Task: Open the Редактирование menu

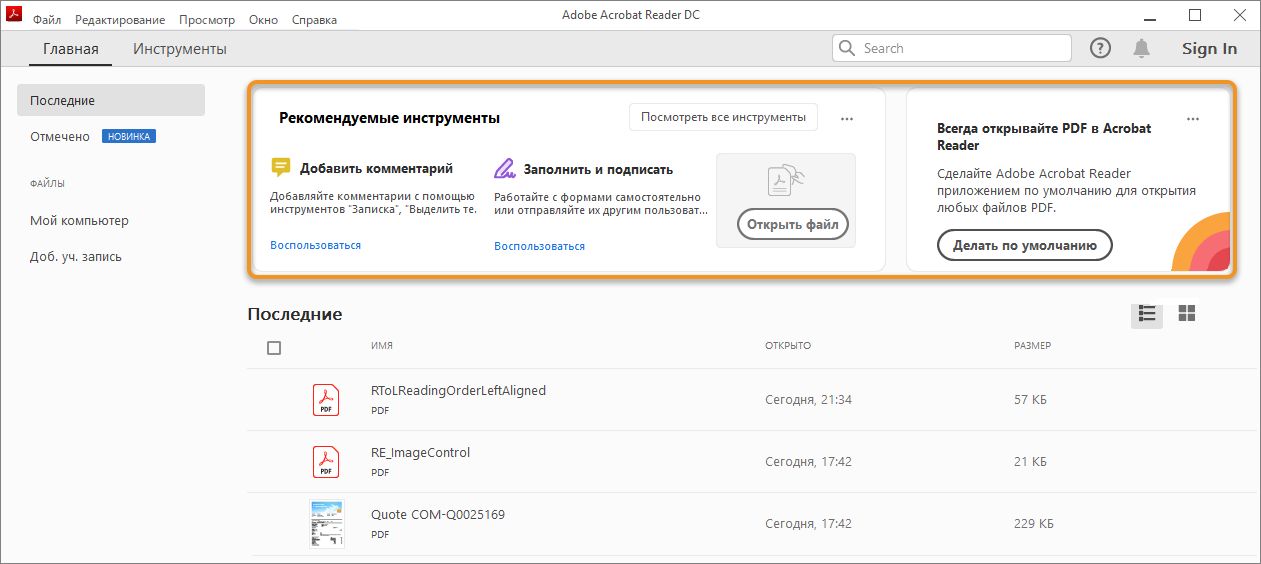Action: tap(122, 20)
